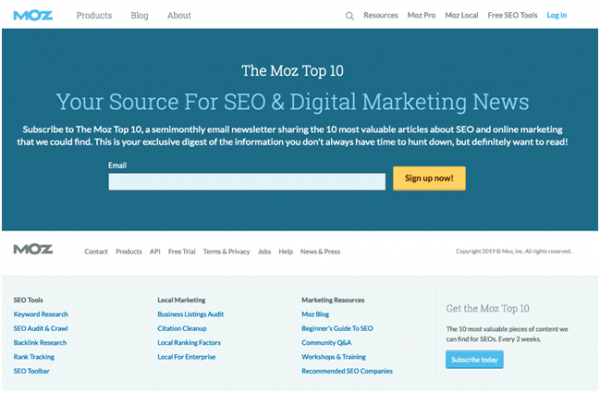Go to Moz Pro
600x393 pixels.
pos(421,15)
